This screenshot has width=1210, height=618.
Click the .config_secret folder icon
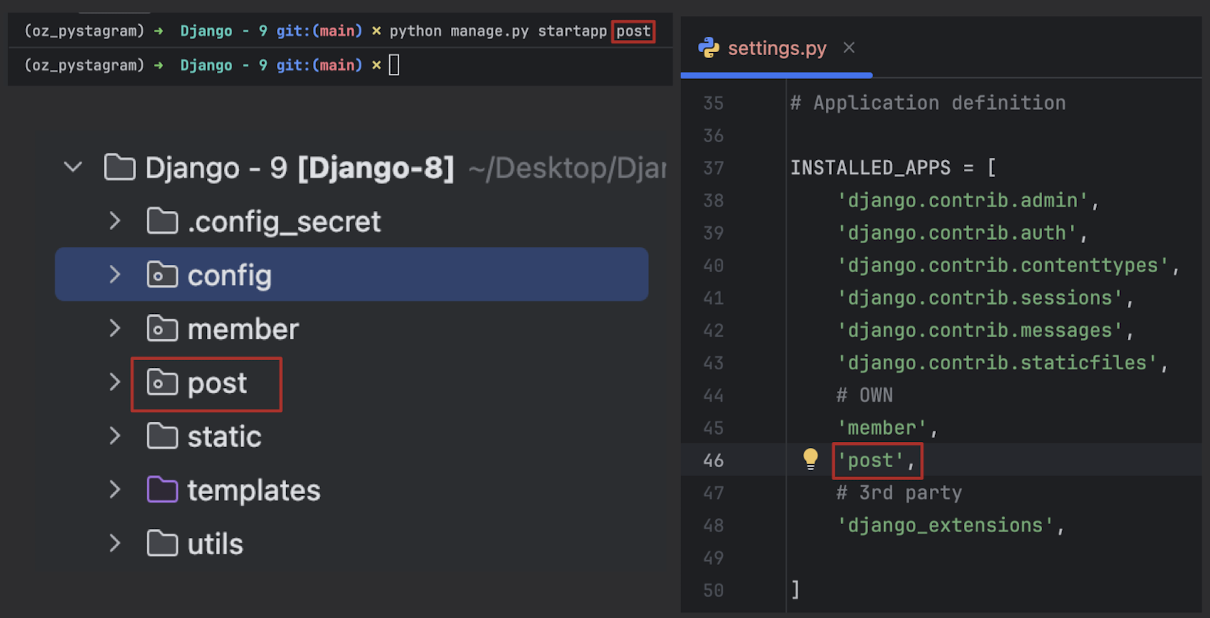[162, 221]
